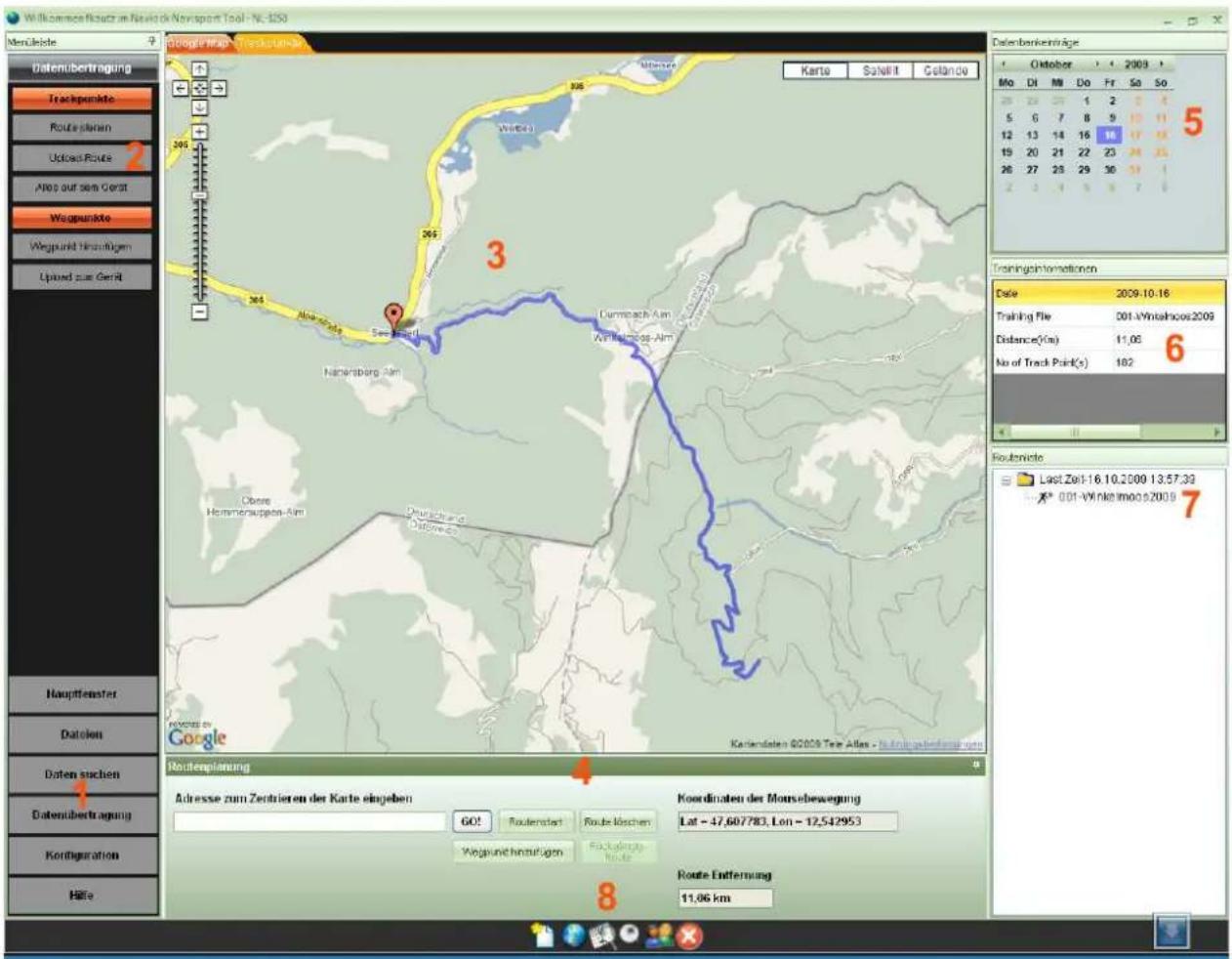
Task: Go to the previous month in the calendar
Action: click(1004, 64)
